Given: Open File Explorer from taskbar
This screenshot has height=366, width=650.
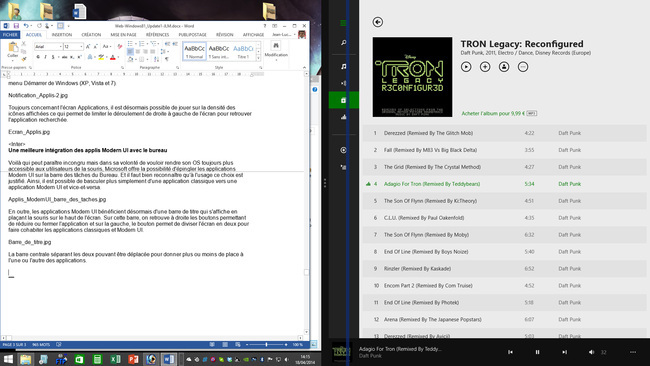Looking at the screenshot, I should (26, 359).
